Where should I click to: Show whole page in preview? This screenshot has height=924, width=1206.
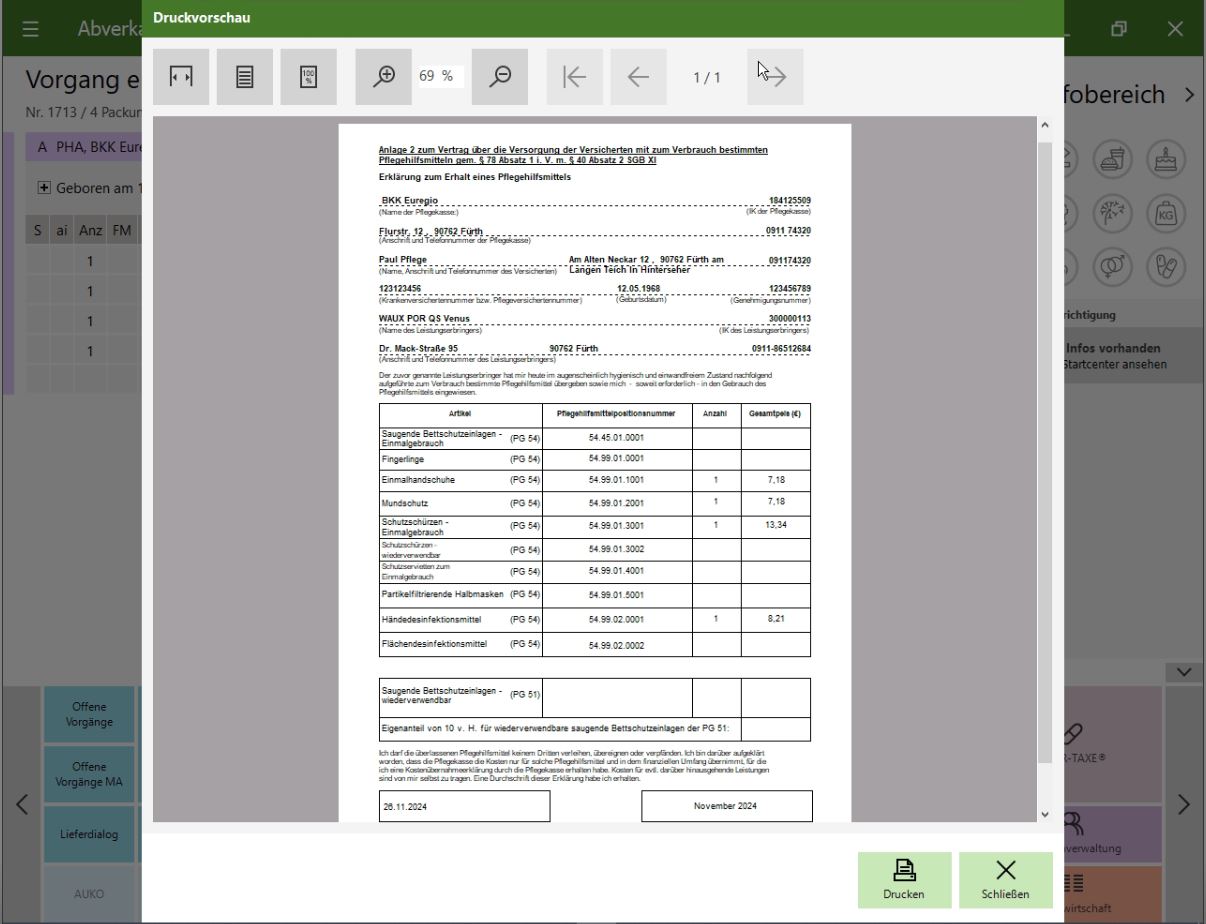[245, 77]
